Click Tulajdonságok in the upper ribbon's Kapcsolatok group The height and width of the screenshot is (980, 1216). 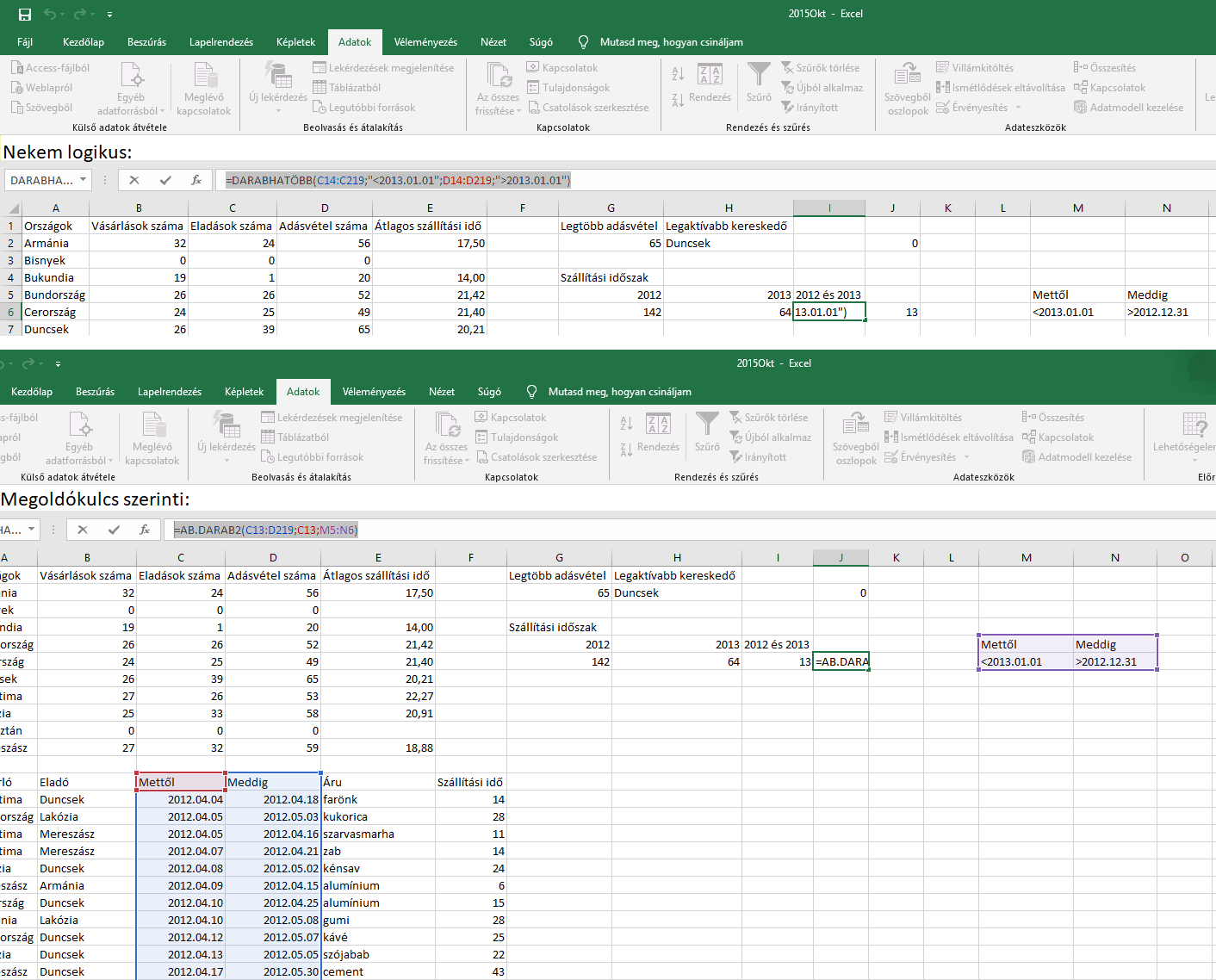[x=568, y=88]
